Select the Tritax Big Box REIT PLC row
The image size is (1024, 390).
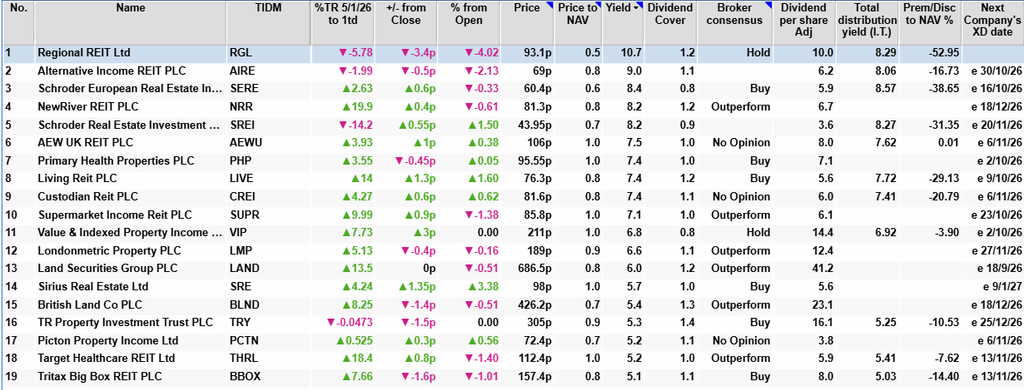coord(512,376)
